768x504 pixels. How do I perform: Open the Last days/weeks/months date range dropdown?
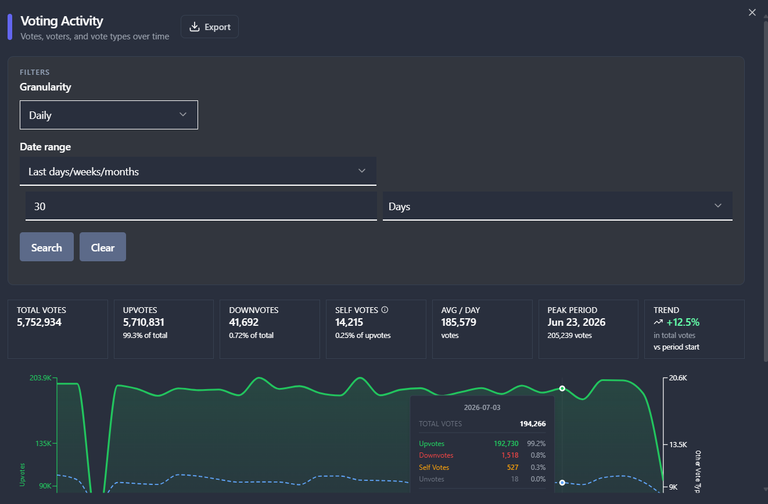pyautogui.click(x=198, y=171)
